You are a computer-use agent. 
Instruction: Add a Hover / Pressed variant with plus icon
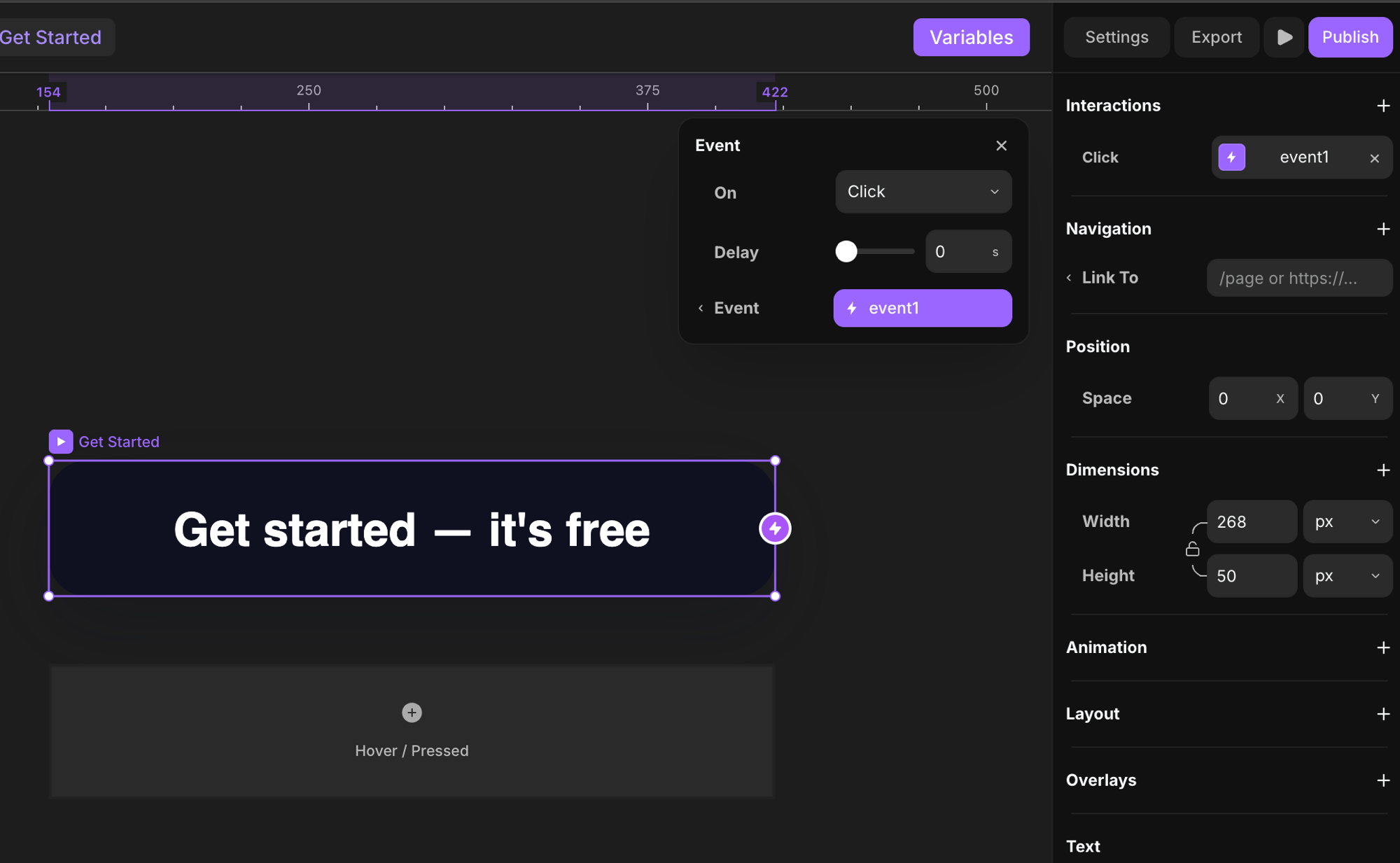coord(412,713)
